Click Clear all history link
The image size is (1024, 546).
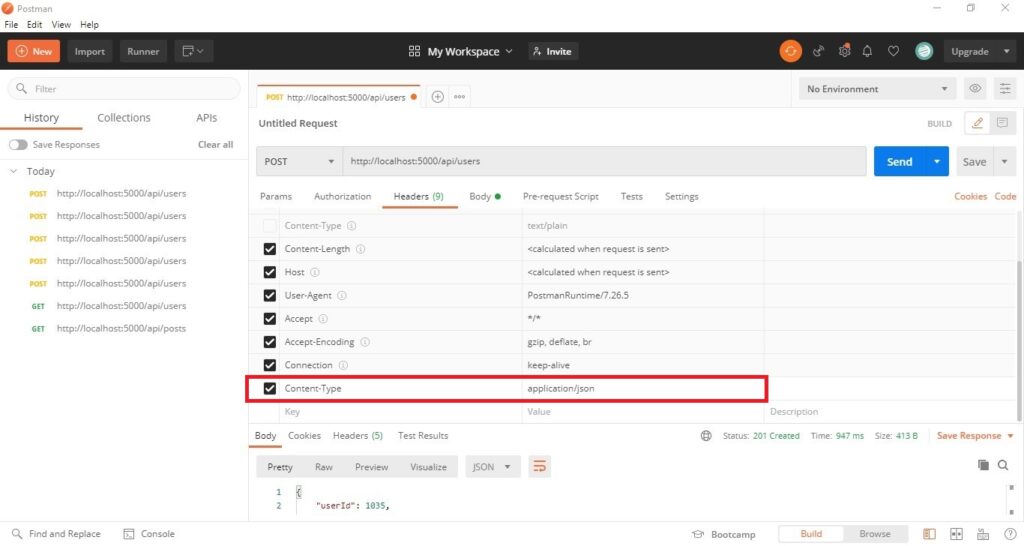tap(216, 144)
